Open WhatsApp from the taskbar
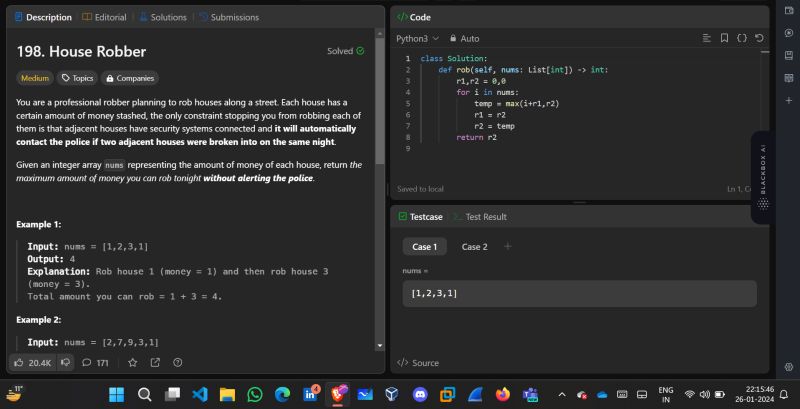This screenshot has height=409, width=800. click(x=255, y=394)
